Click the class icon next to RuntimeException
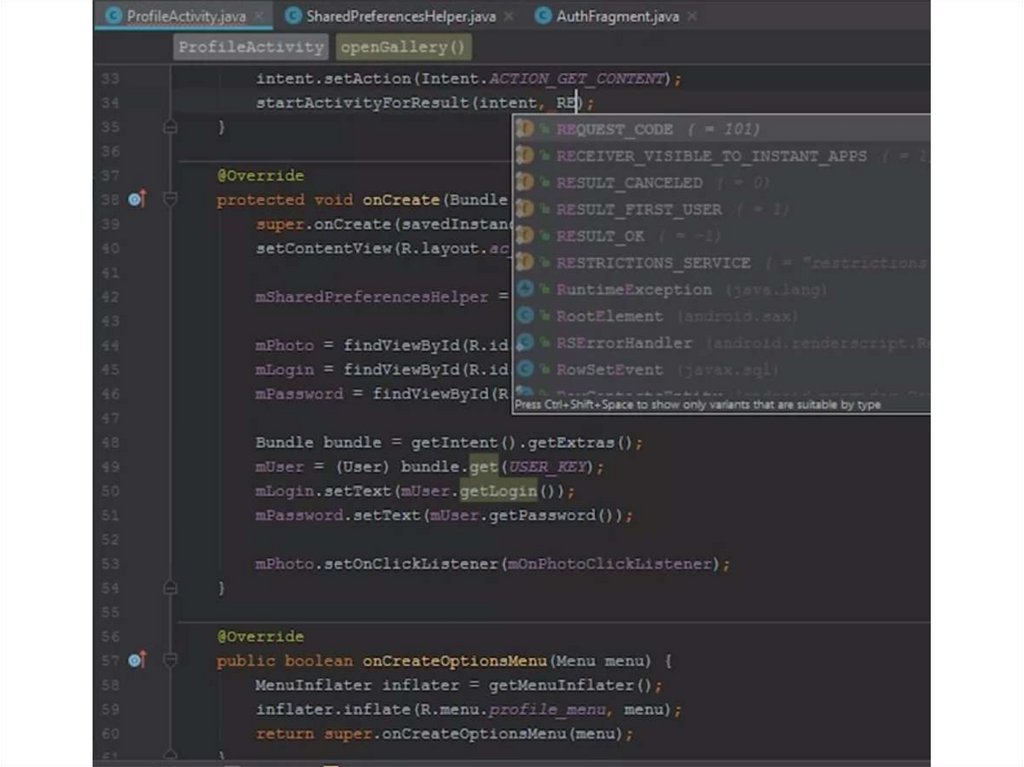Viewport: 1024px width, 767px height. pyautogui.click(x=524, y=289)
